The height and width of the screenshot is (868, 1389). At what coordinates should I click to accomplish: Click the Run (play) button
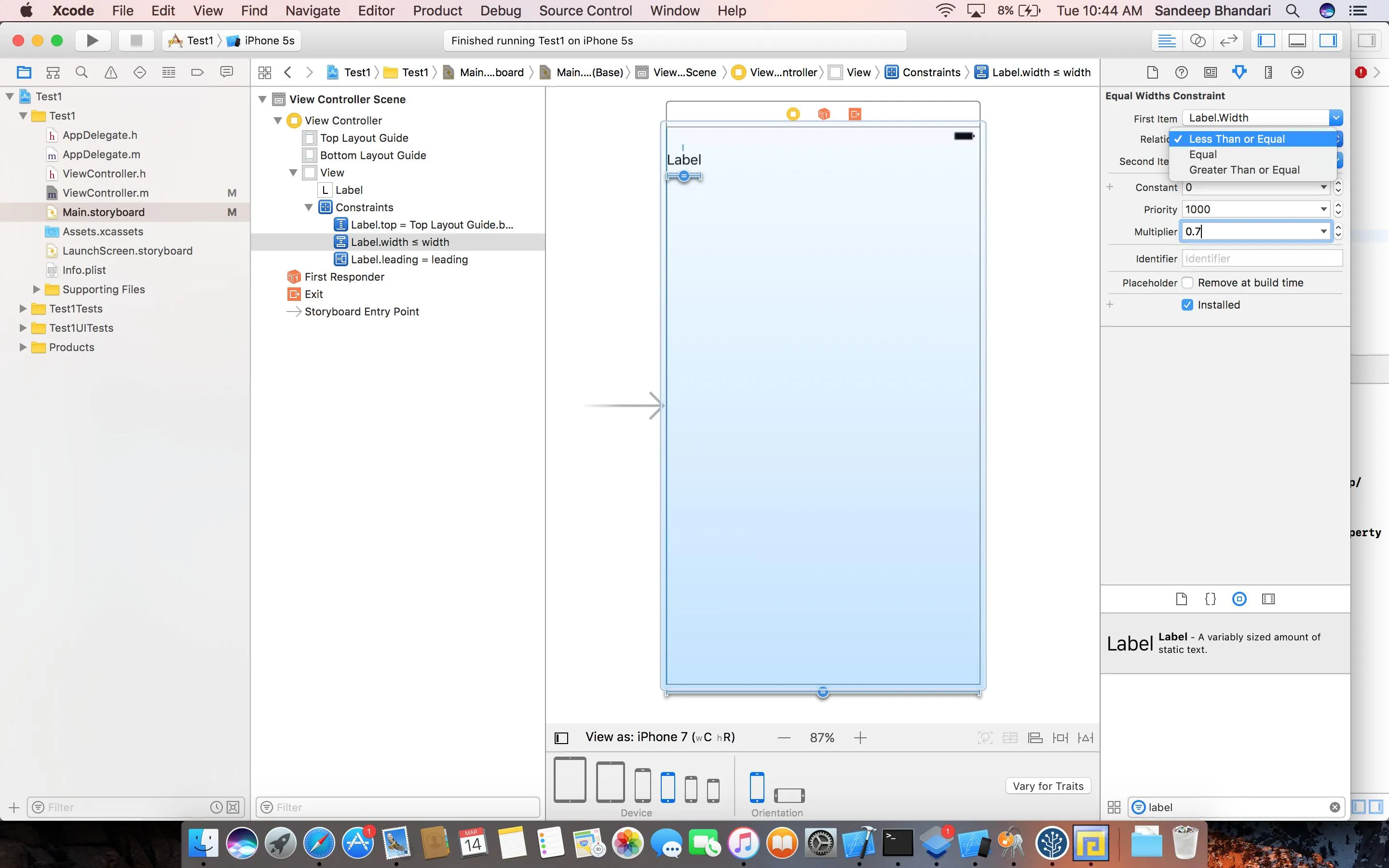click(92, 40)
